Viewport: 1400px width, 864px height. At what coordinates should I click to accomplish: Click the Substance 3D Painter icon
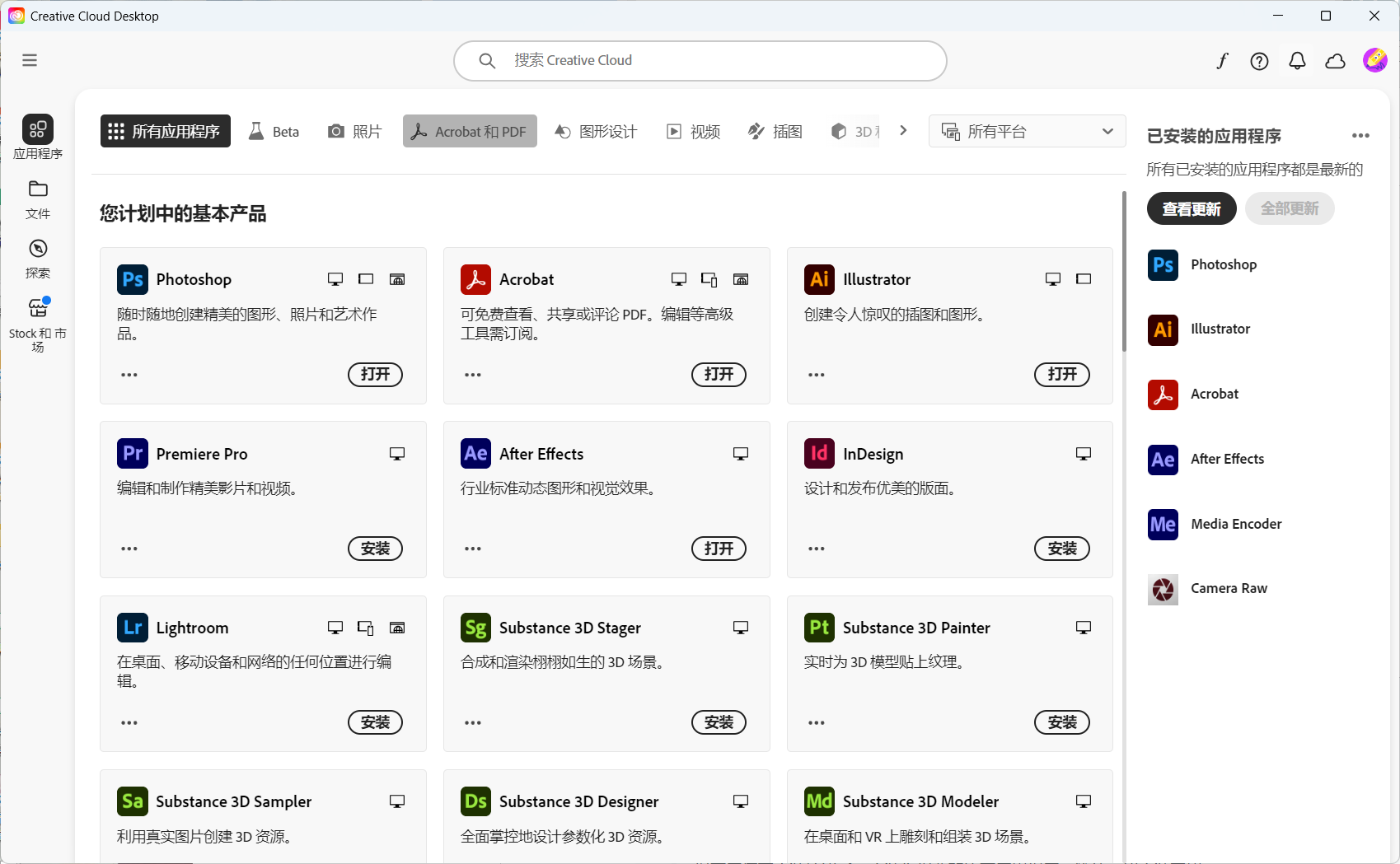click(x=820, y=628)
